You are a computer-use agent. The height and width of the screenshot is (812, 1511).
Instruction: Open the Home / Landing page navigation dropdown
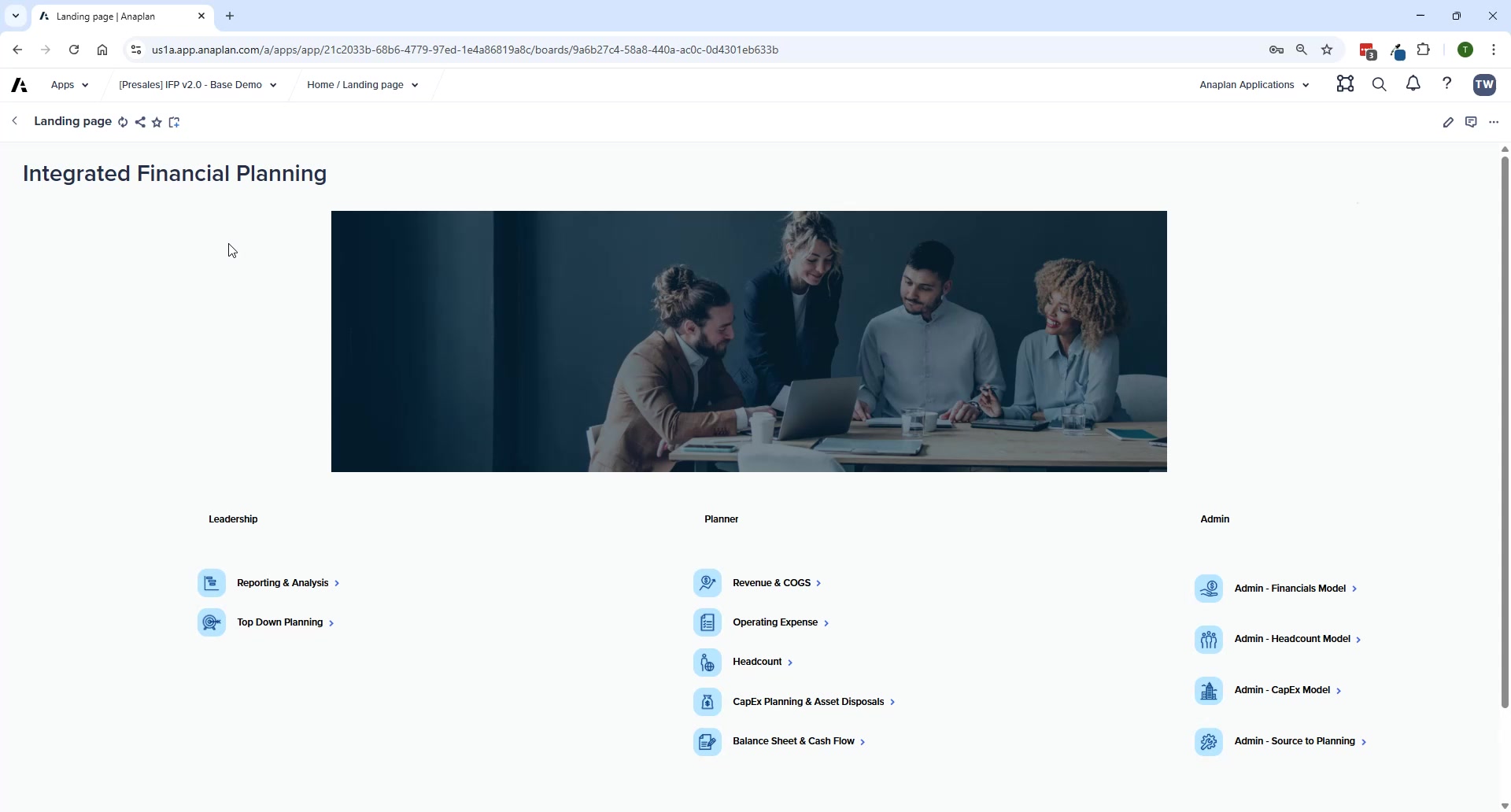click(361, 85)
